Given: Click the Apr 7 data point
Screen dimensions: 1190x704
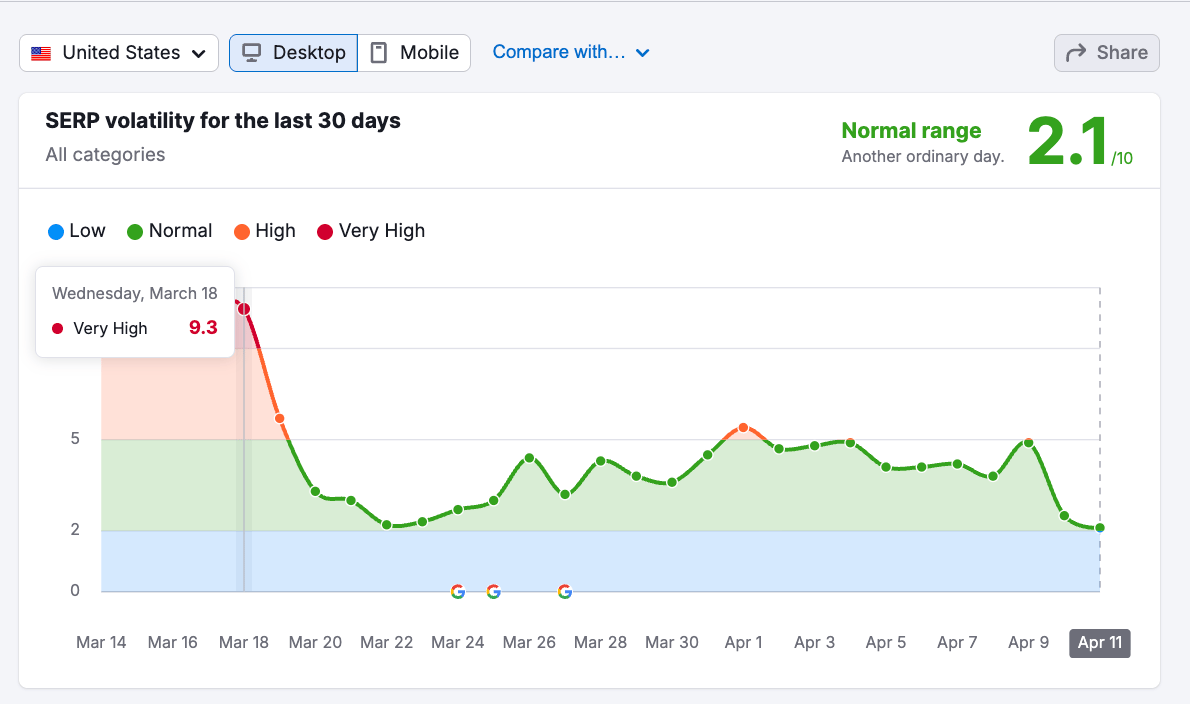Looking at the screenshot, I should coord(957,464).
